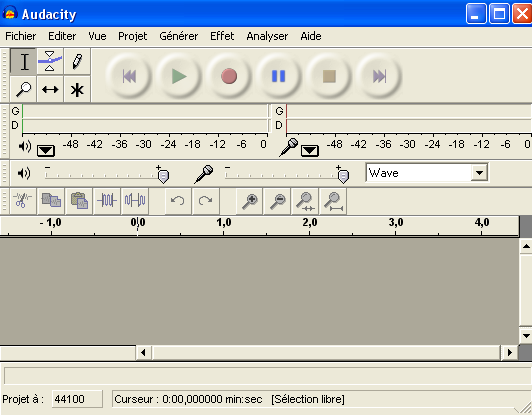The height and width of the screenshot is (415, 532).
Task: Open the output meter dropdown arrow
Action: pos(46,150)
